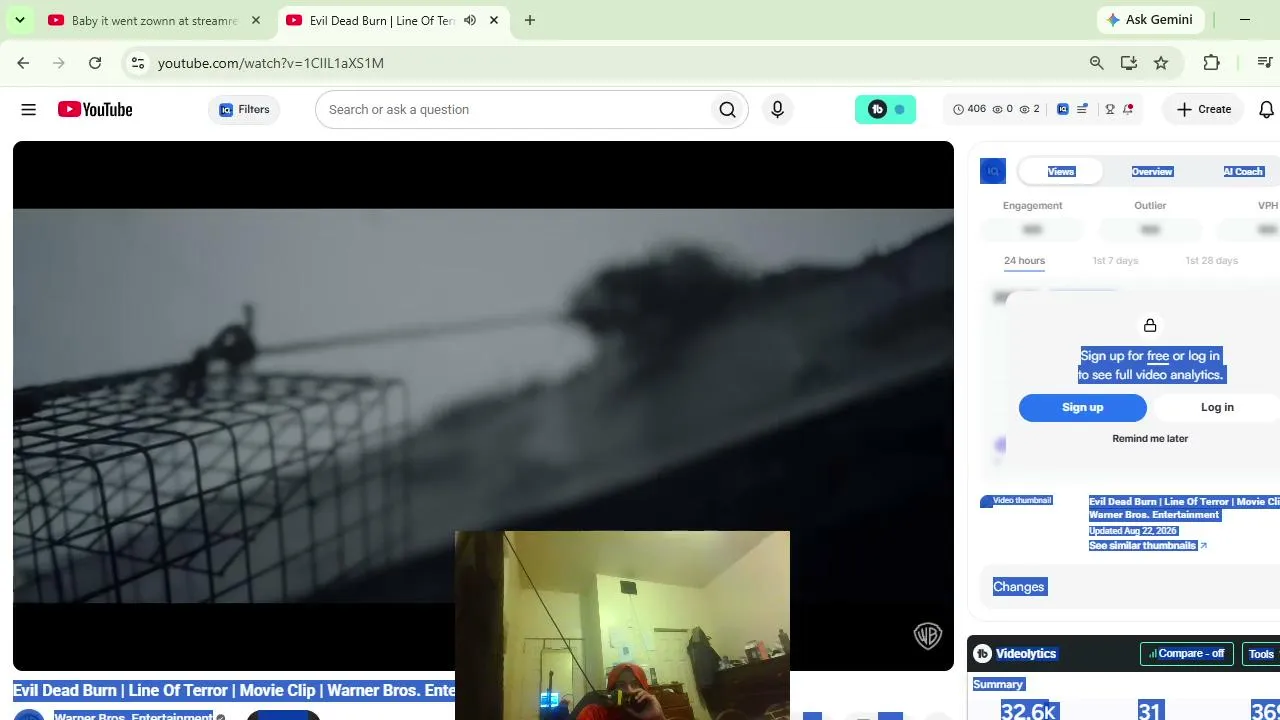Close the Evil Dead Burn tab
The width and height of the screenshot is (1280, 720).
[493, 20]
